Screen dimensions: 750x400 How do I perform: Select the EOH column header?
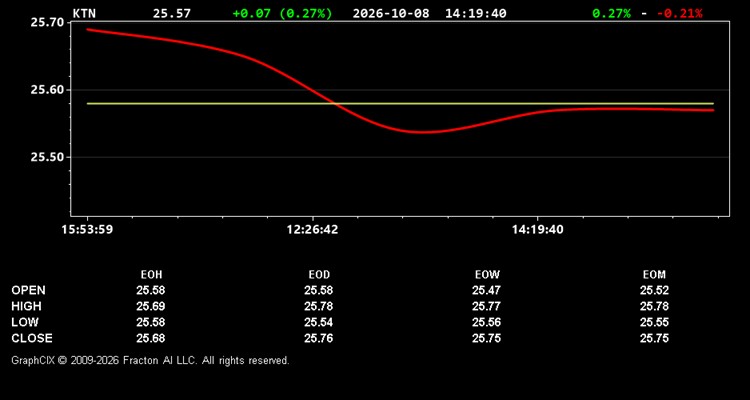151,275
